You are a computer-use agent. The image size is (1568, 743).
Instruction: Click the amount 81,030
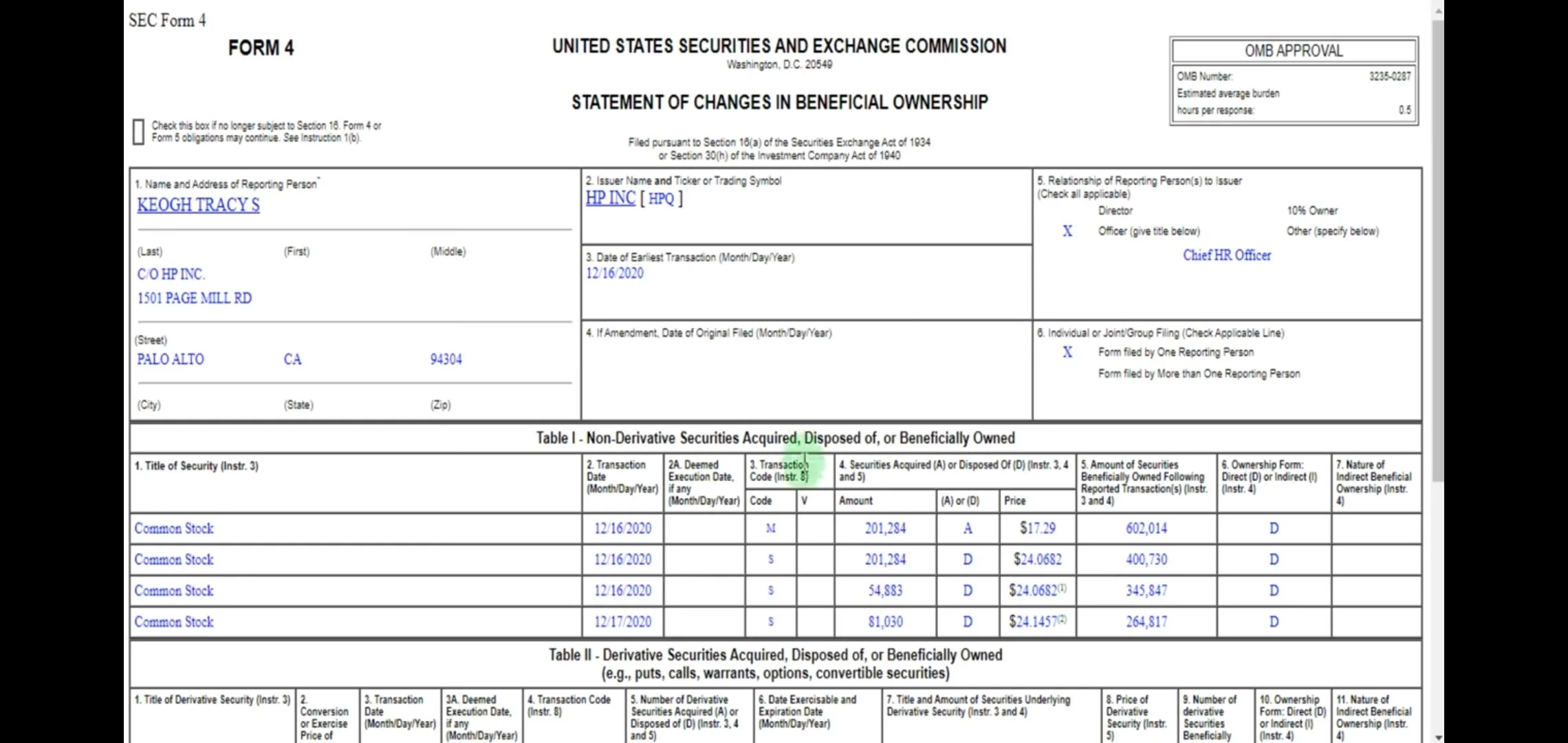pos(885,621)
